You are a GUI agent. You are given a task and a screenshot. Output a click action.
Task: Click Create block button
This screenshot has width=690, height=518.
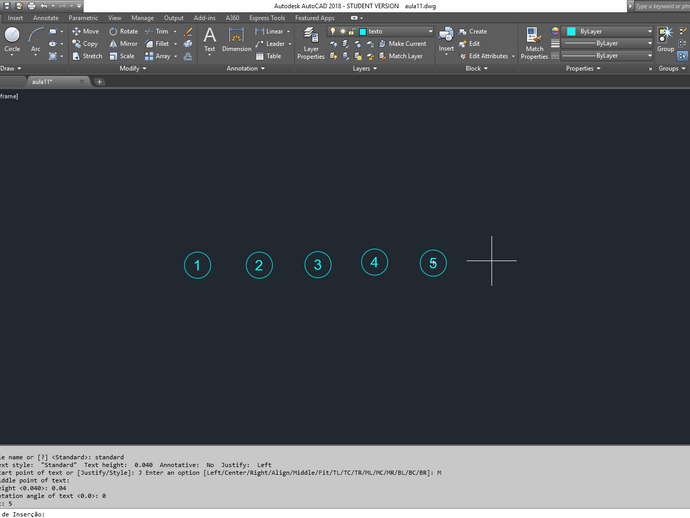tap(473, 31)
